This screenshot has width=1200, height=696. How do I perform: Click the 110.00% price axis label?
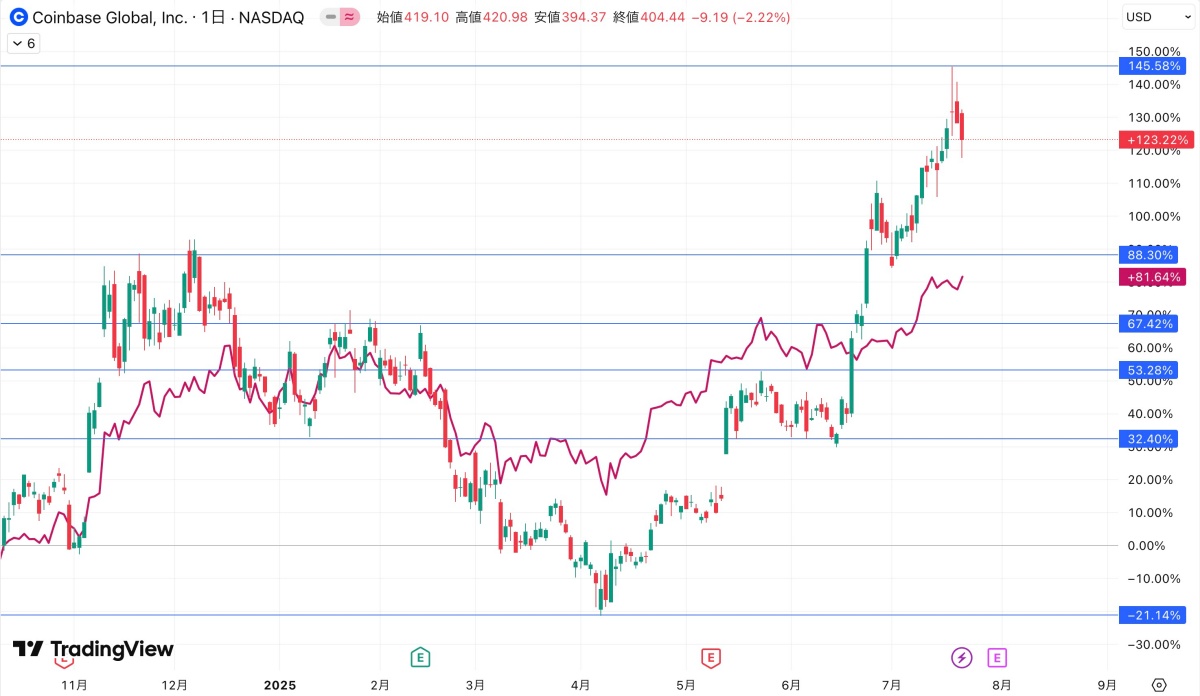(1152, 183)
